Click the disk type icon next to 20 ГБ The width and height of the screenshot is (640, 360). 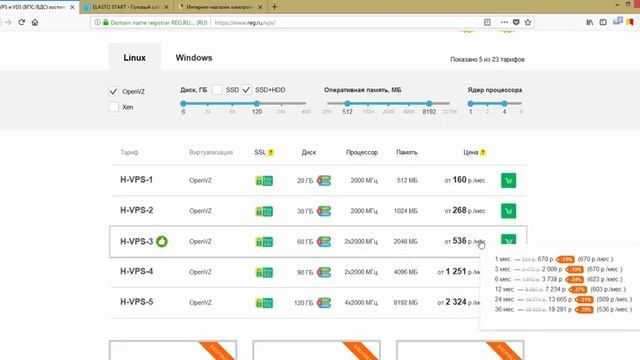(324, 180)
